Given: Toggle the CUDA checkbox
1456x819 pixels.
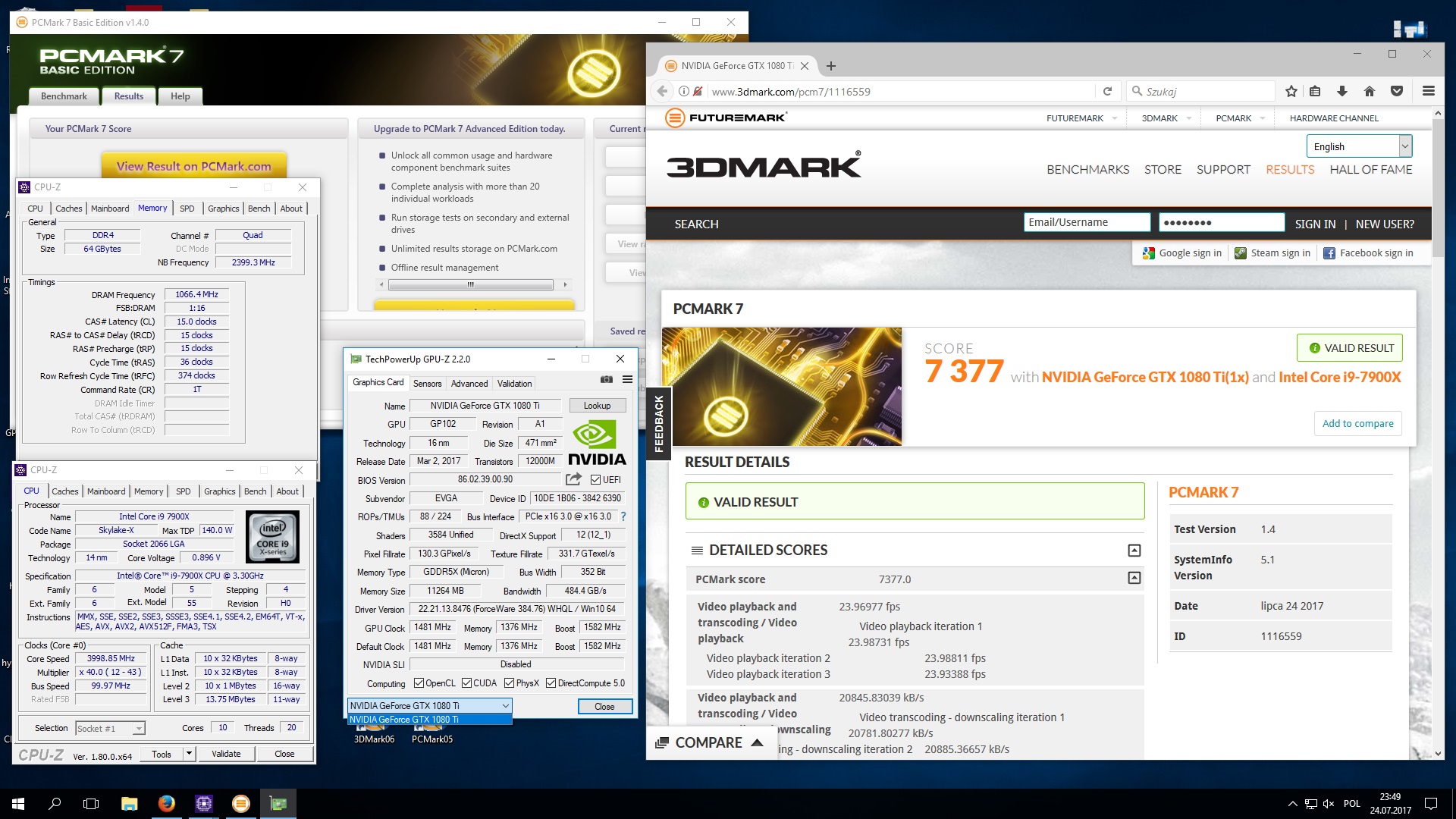Looking at the screenshot, I should click(x=466, y=683).
